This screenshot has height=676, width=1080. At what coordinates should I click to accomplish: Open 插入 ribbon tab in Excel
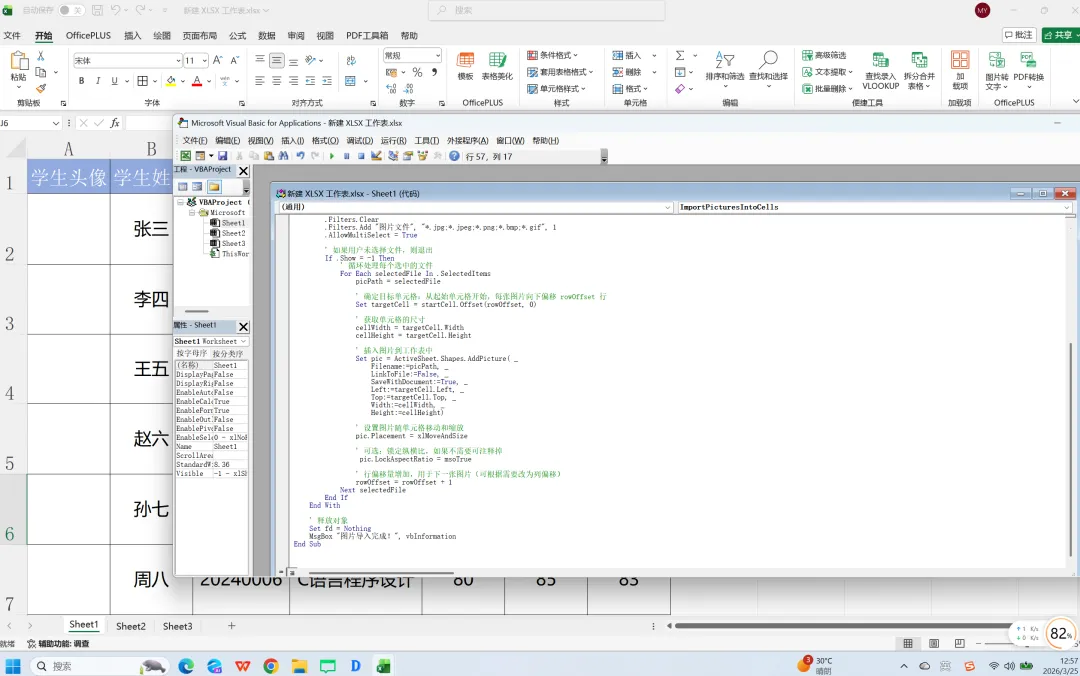[x=132, y=36]
